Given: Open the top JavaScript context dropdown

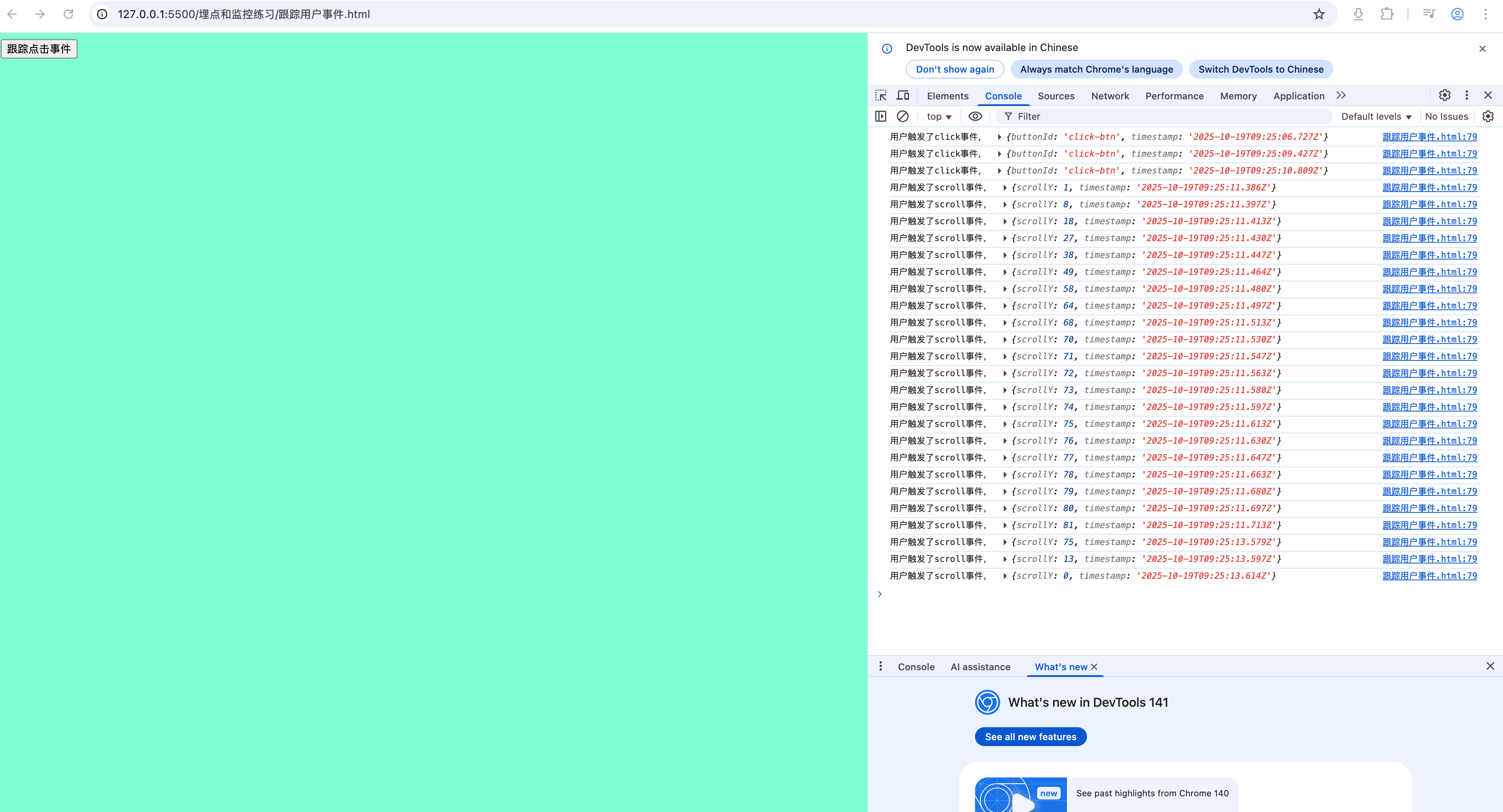Looking at the screenshot, I should [x=939, y=117].
